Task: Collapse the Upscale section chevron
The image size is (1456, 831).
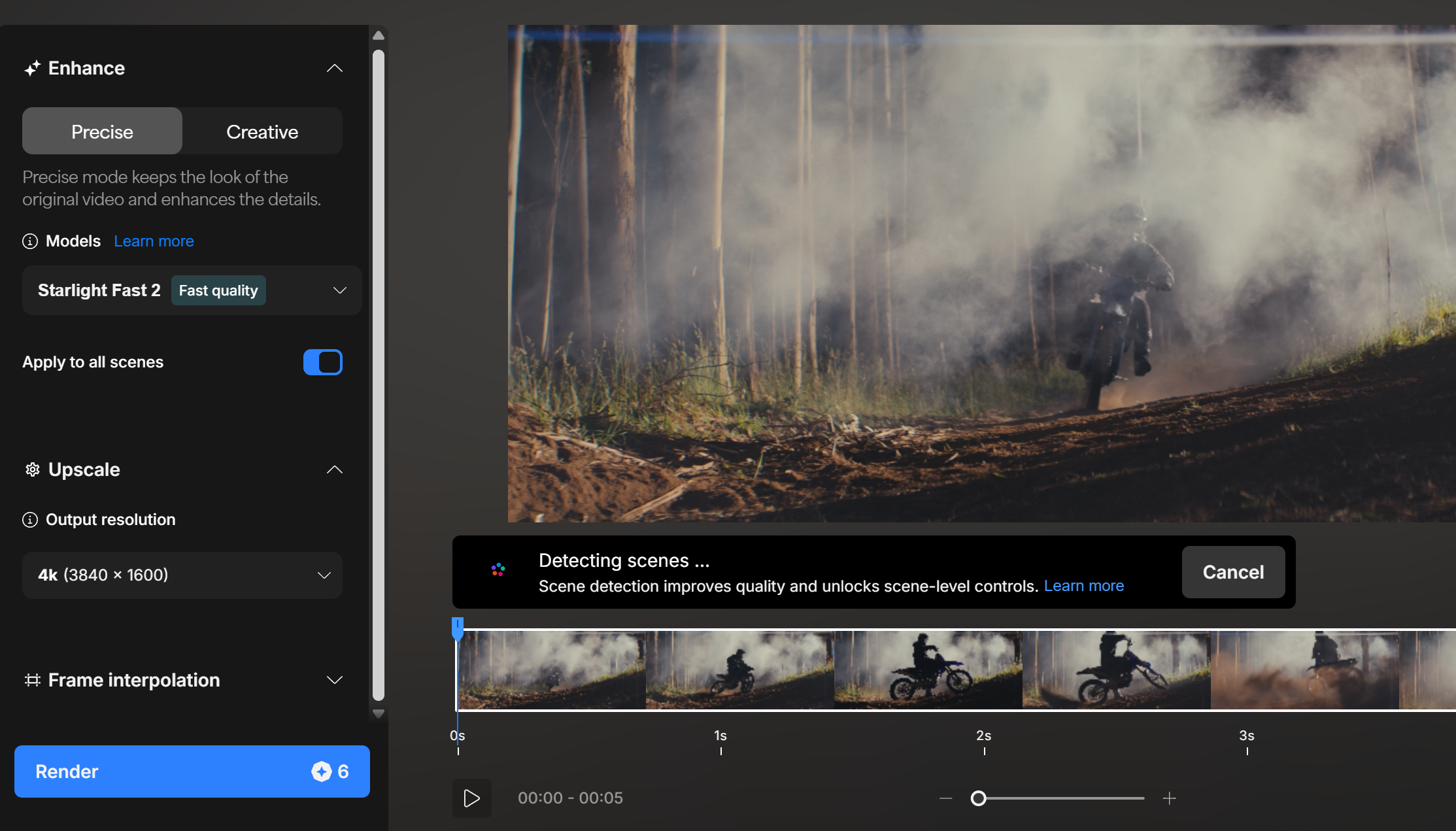Action: click(x=334, y=469)
